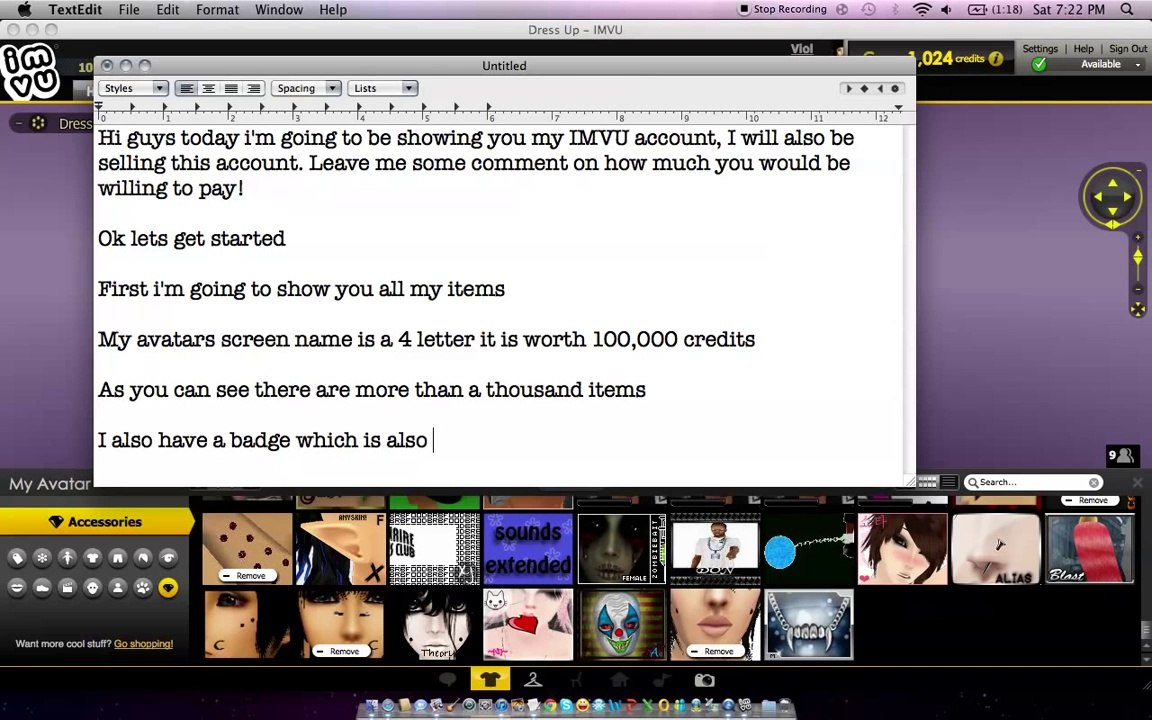Image resolution: width=1152 pixels, height=720 pixels.
Task: Select the vampire fangs necklace thumbnail
Action: [x=809, y=624]
